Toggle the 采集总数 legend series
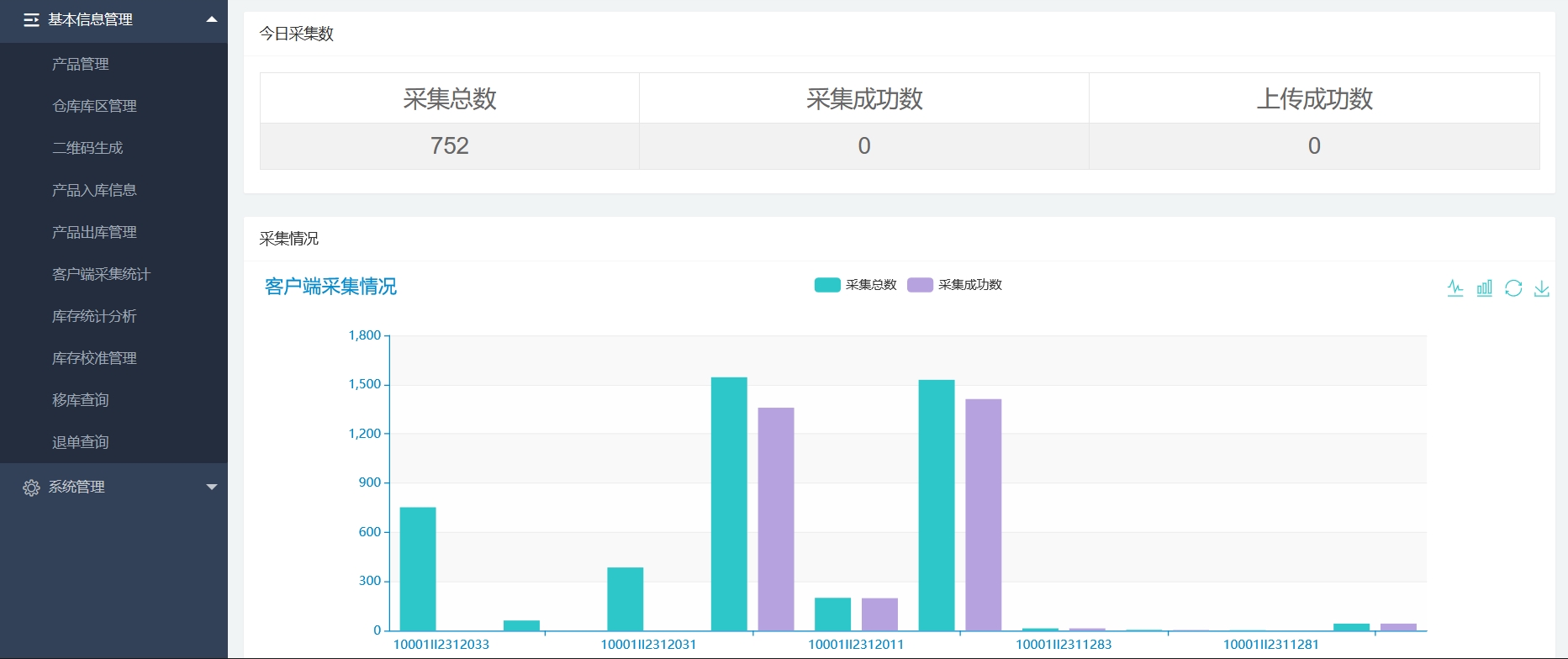 click(x=856, y=285)
